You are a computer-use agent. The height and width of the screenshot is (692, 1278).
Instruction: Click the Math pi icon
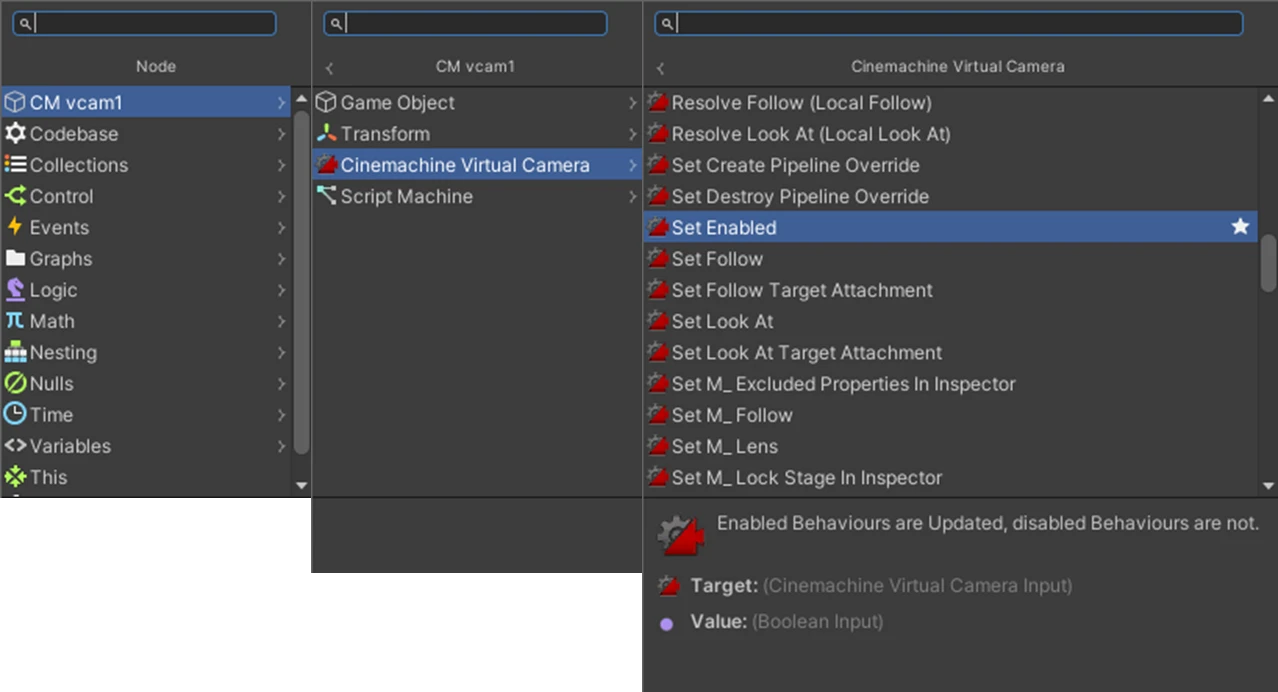pos(15,321)
